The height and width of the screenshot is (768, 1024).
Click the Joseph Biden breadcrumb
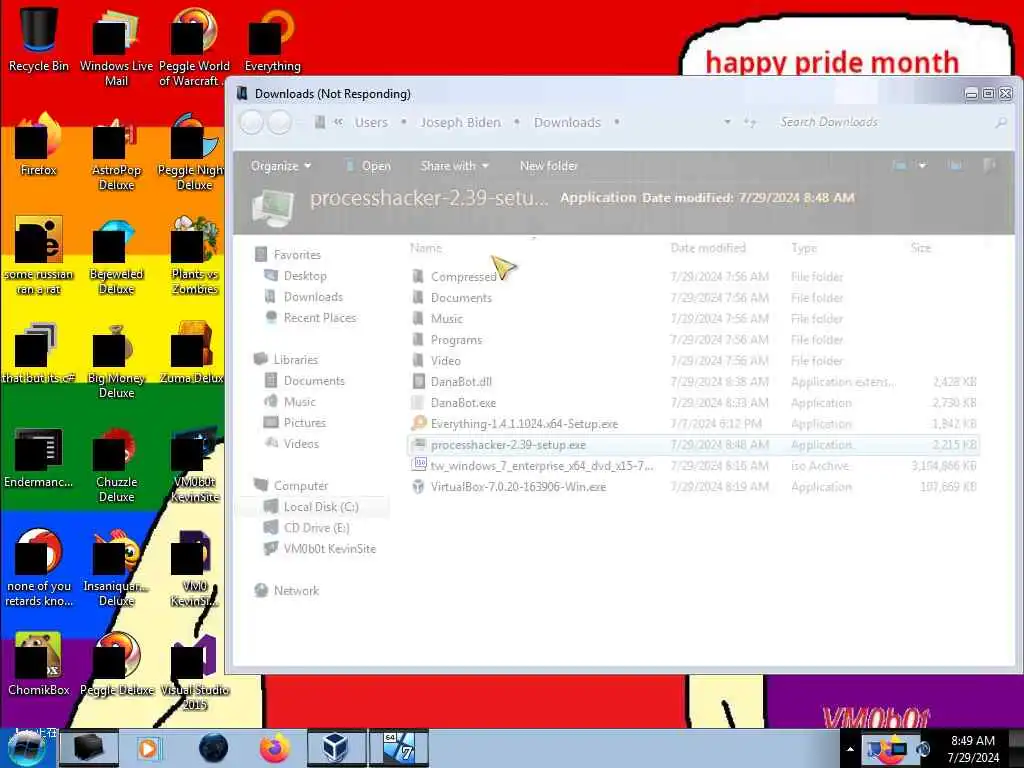point(460,122)
